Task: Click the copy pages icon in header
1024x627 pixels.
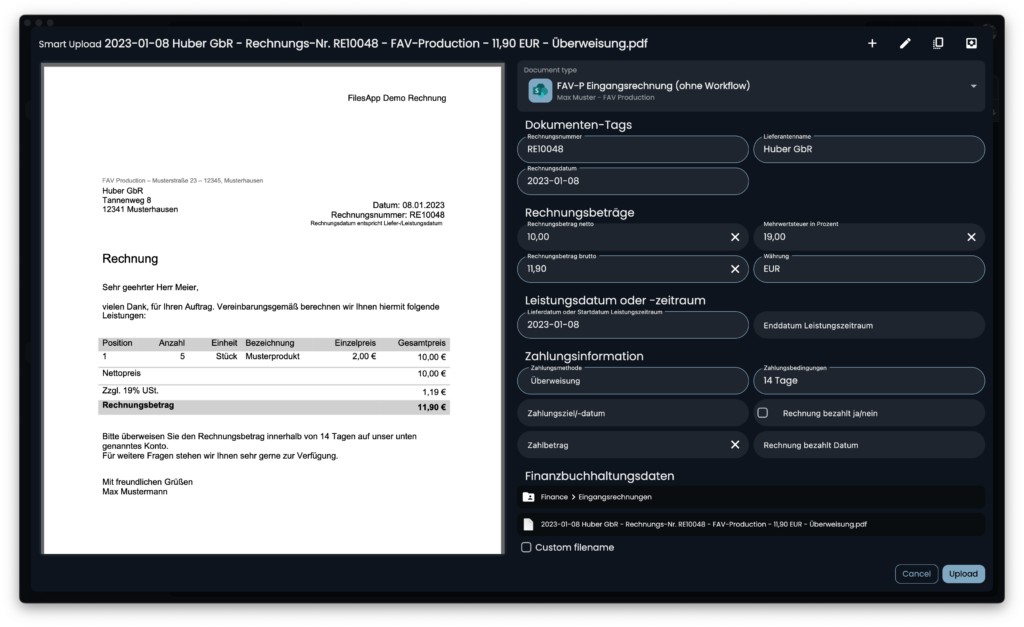Action: coord(938,43)
